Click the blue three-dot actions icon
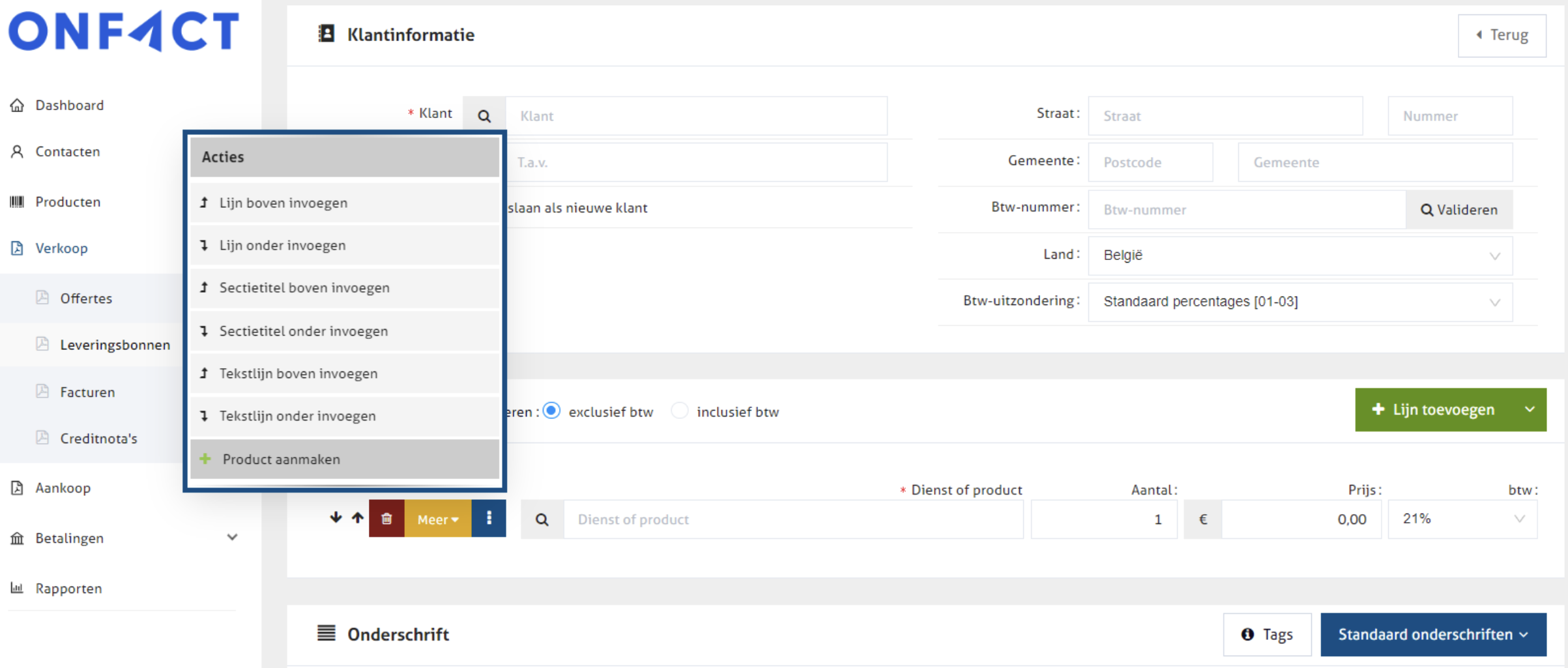 click(489, 519)
